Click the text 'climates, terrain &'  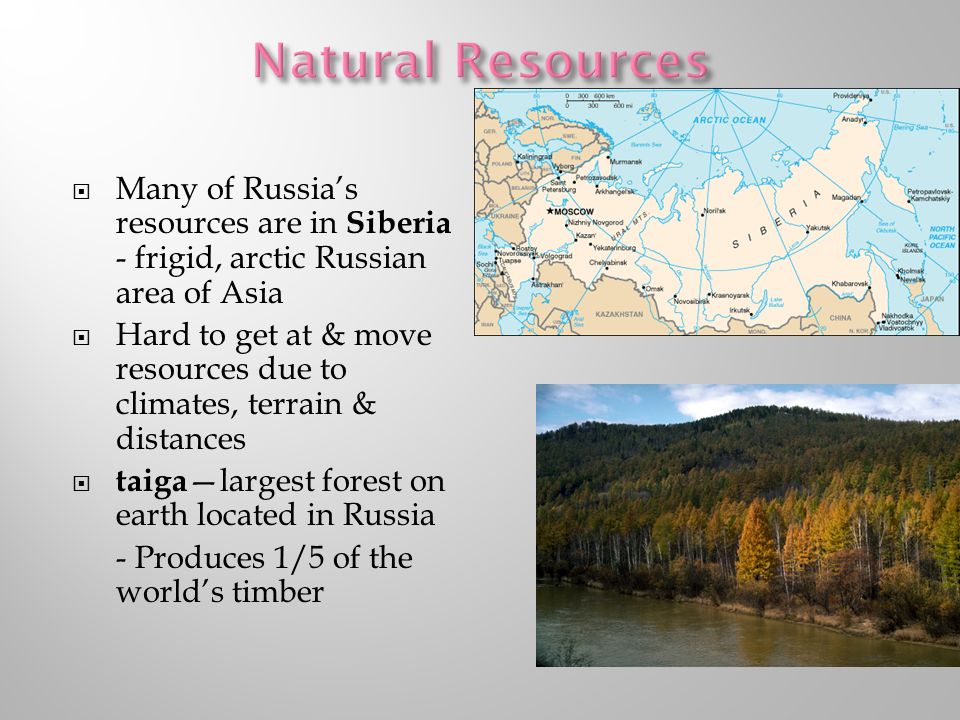coord(246,404)
